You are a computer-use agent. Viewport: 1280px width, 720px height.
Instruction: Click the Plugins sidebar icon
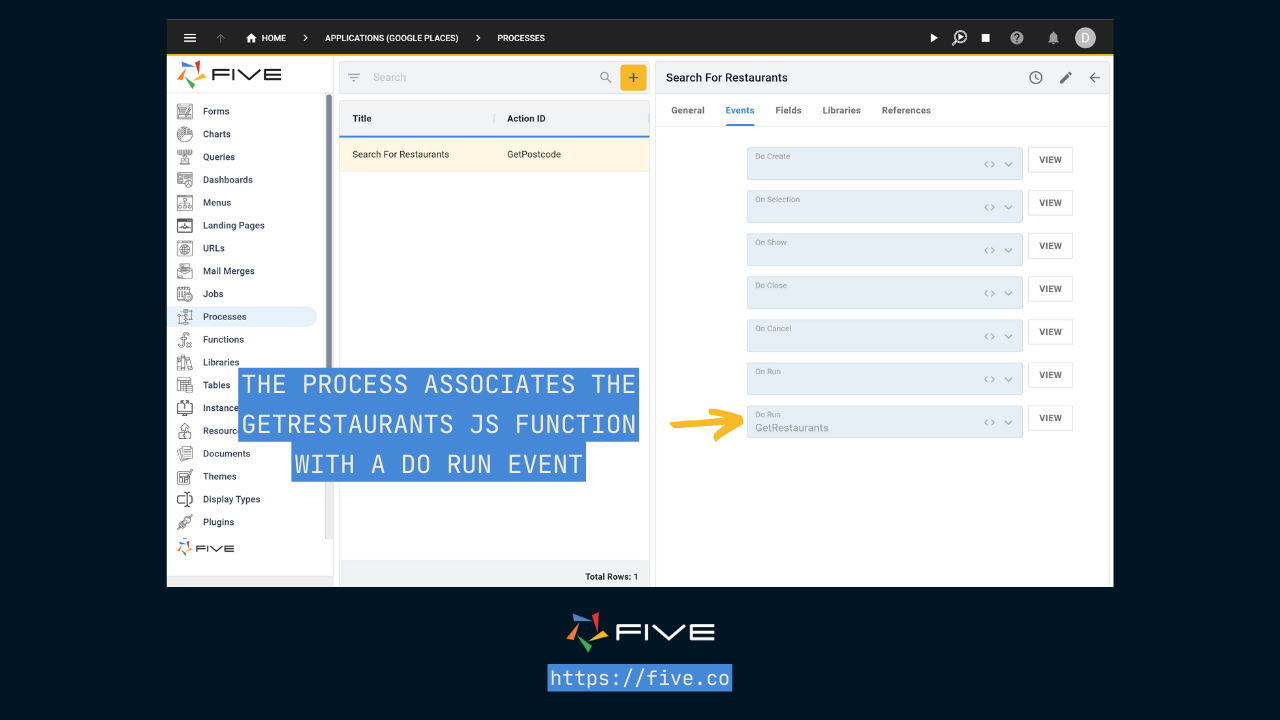pyautogui.click(x=185, y=522)
